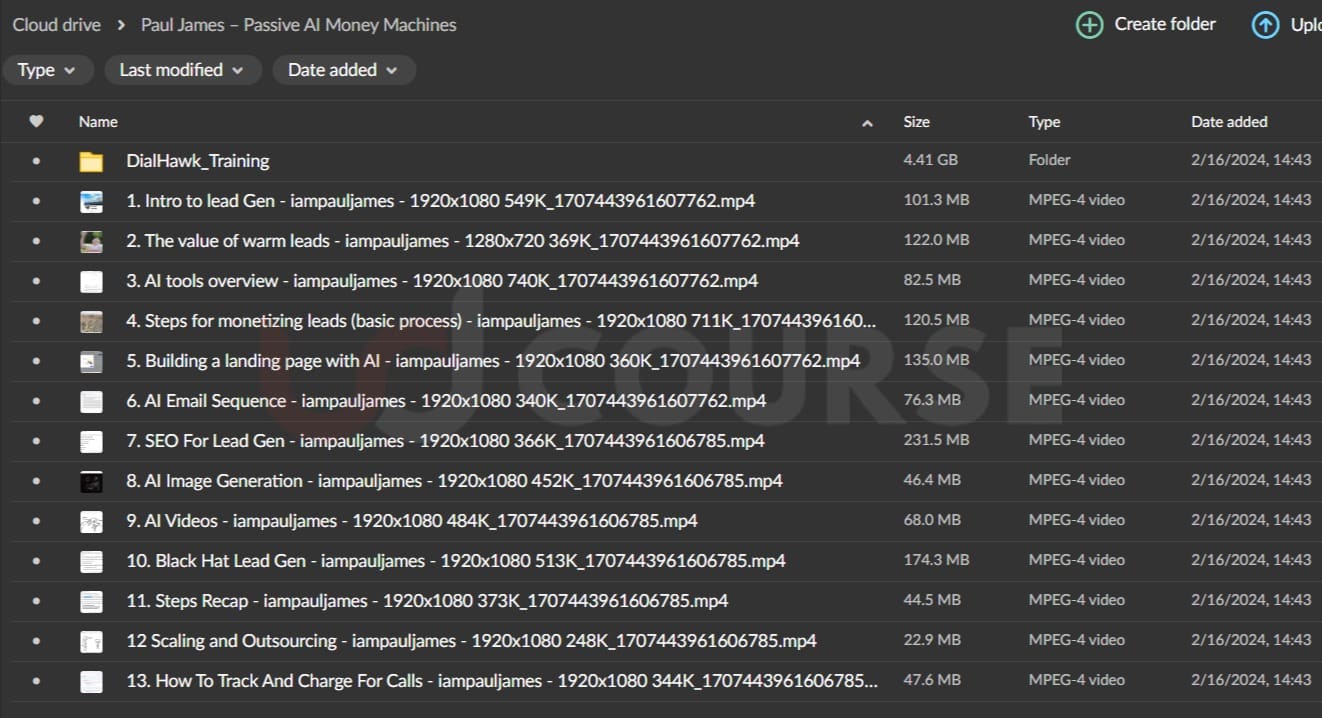Open the Type filter dropdown

47,70
